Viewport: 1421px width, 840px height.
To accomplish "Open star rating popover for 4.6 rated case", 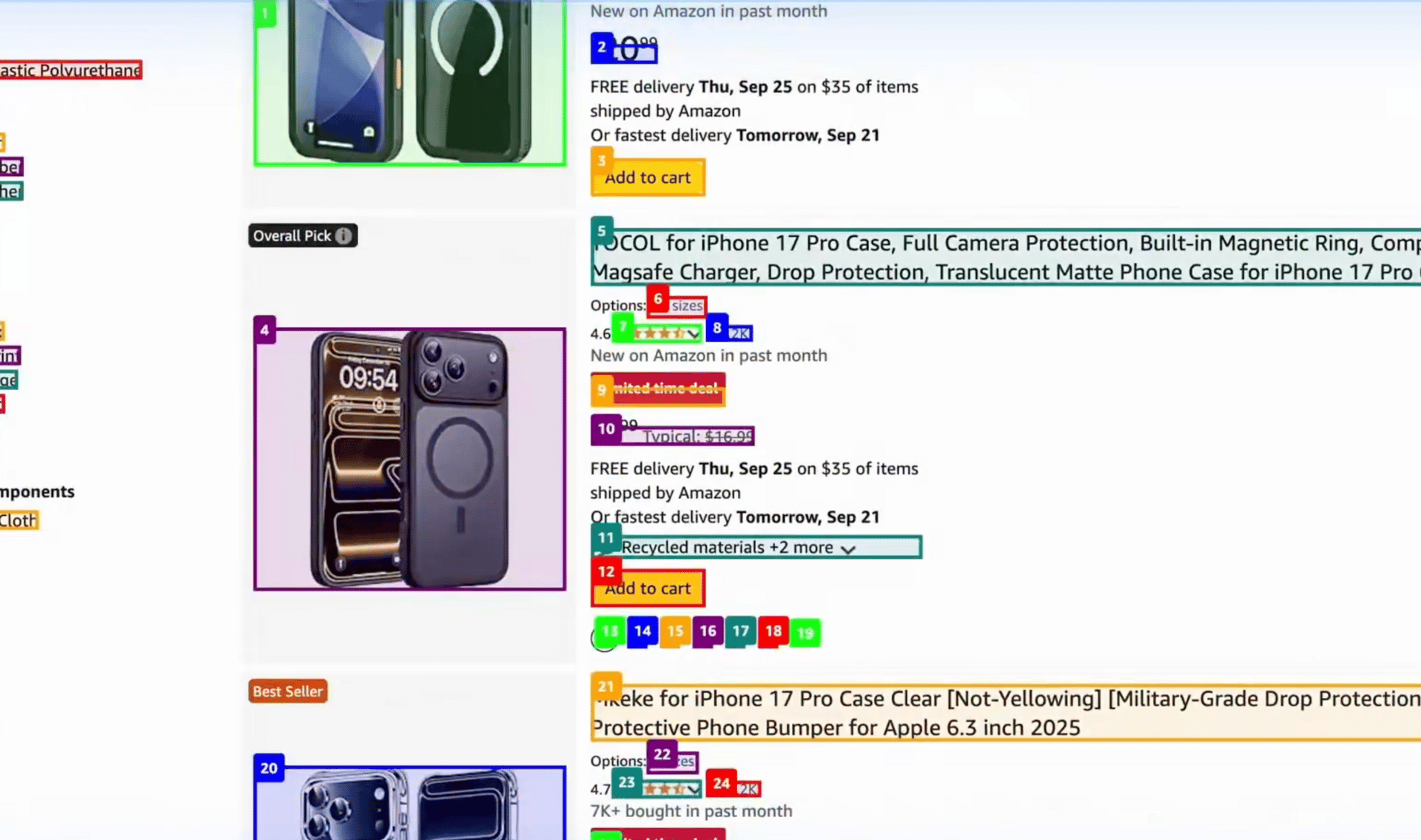I will click(665, 334).
